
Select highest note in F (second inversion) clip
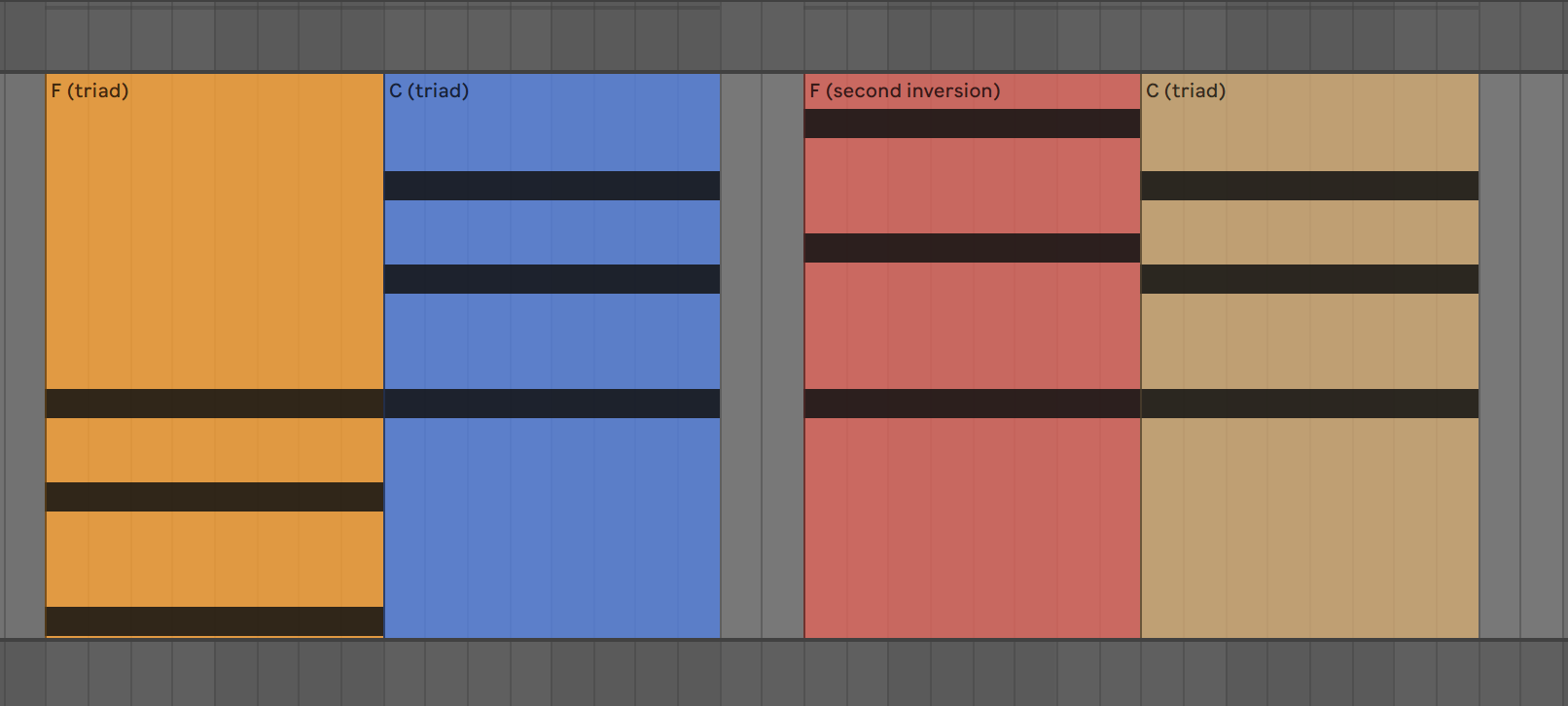click(x=973, y=124)
